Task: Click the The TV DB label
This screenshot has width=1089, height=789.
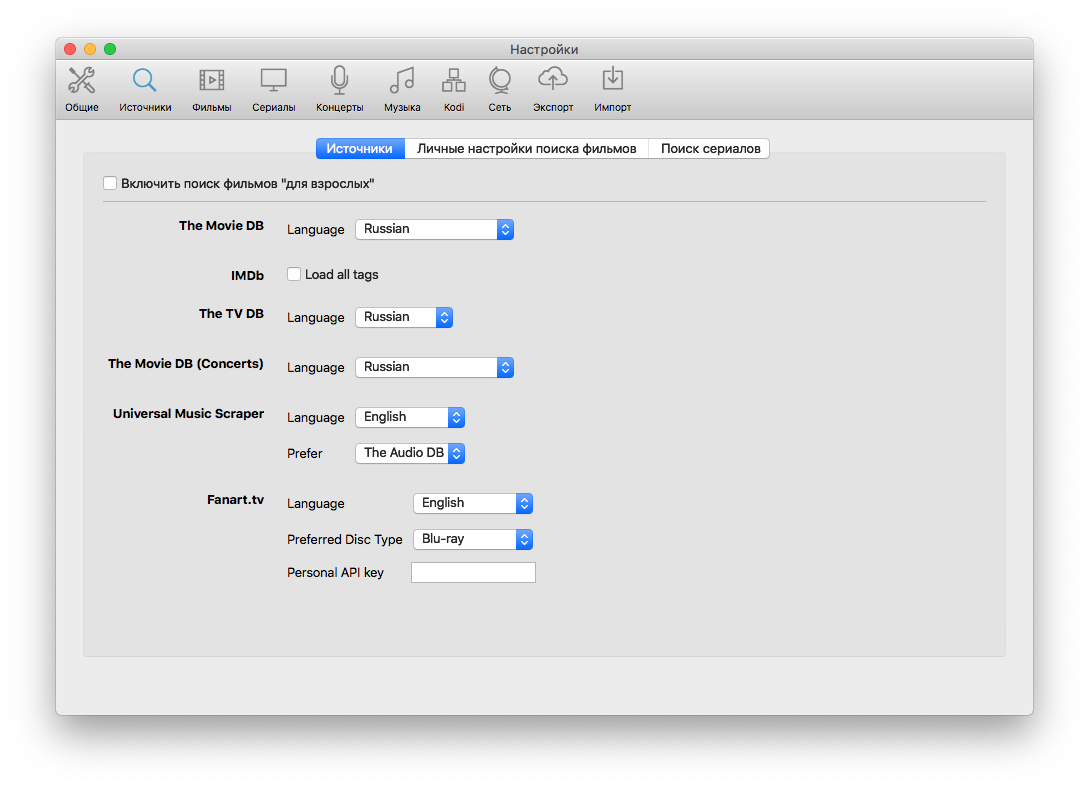Action: 231,313
